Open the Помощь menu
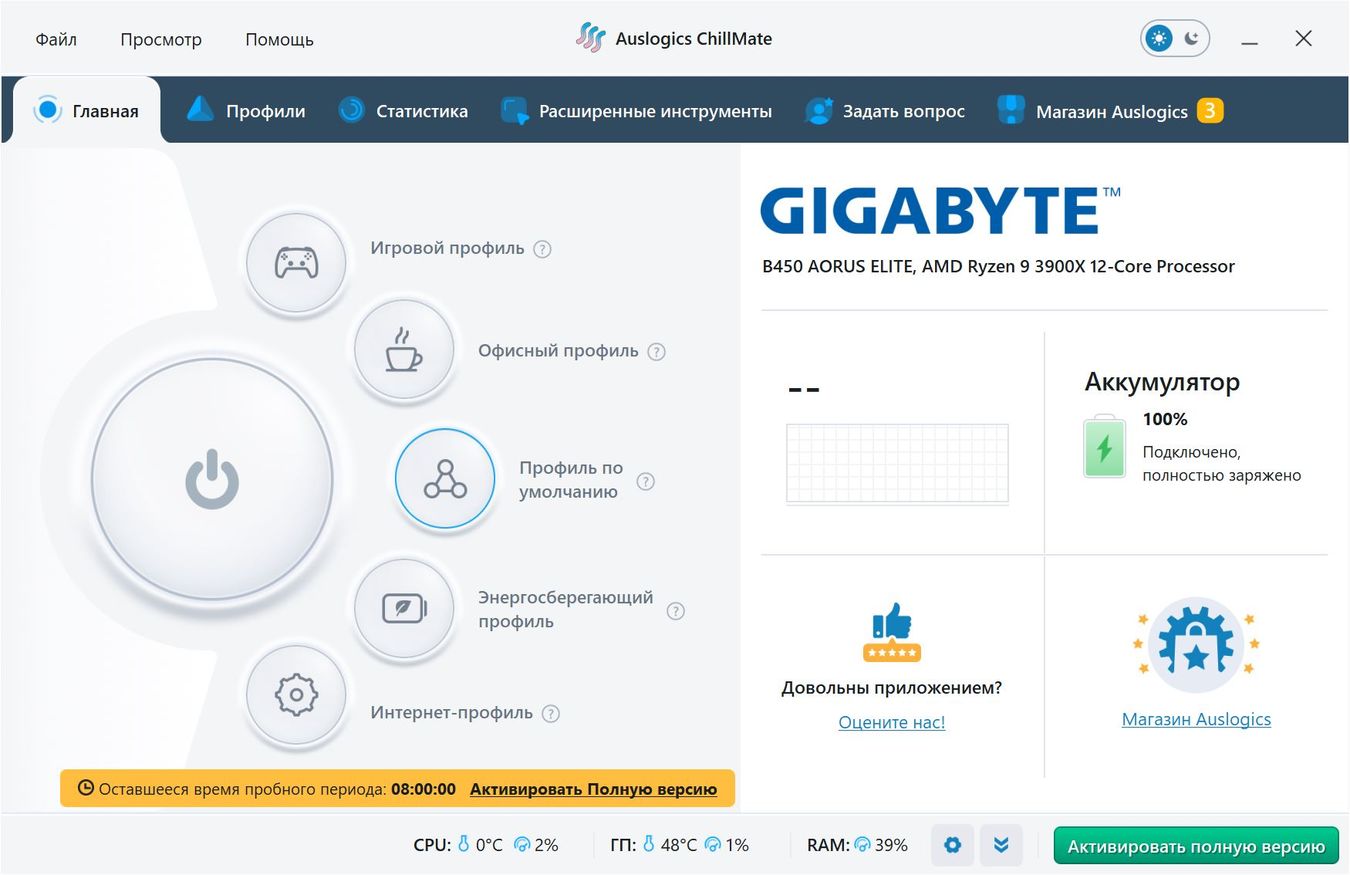This screenshot has width=1350, height=875. click(x=279, y=40)
